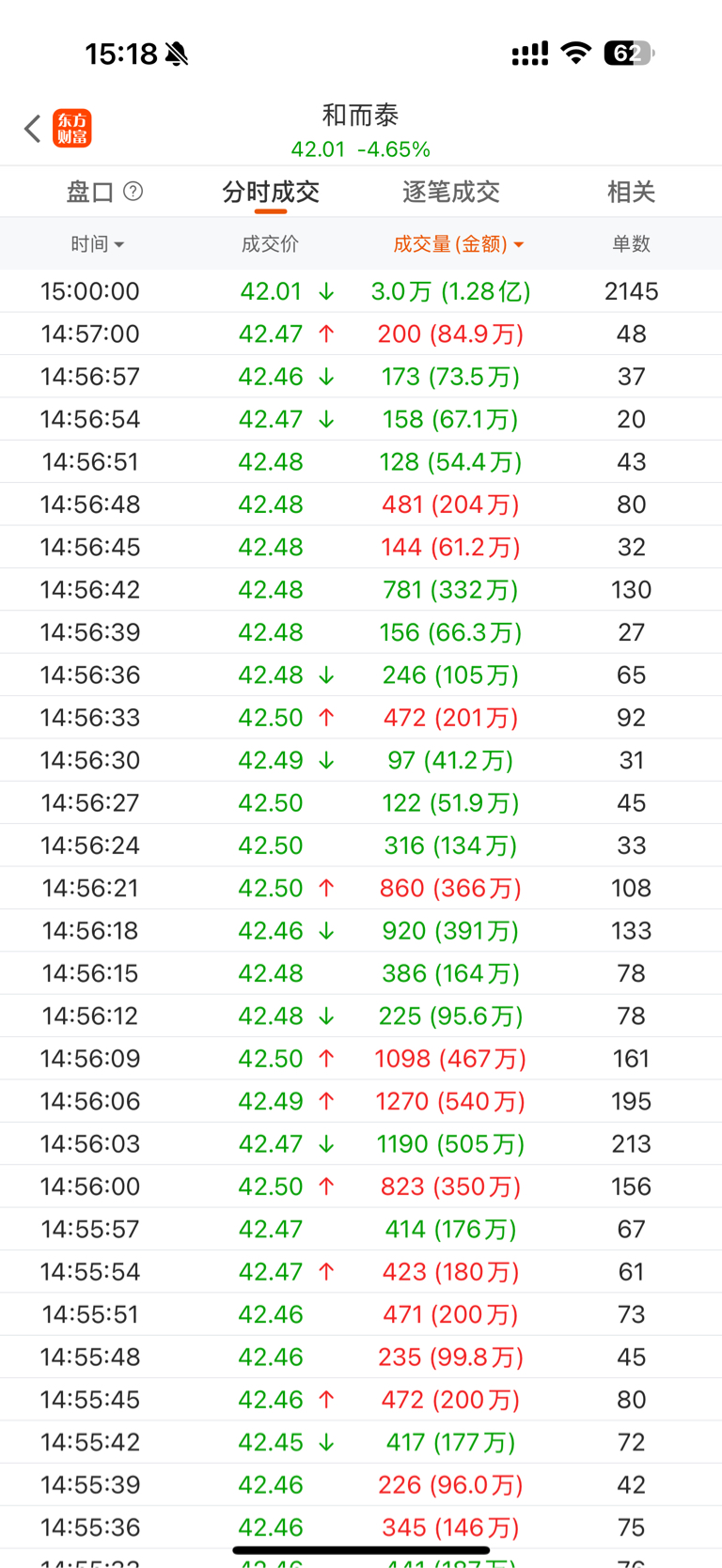This screenshot has height=1568, width=722.
Task: Select the 15:00:00 trade row
Action: tap(361, 292)
